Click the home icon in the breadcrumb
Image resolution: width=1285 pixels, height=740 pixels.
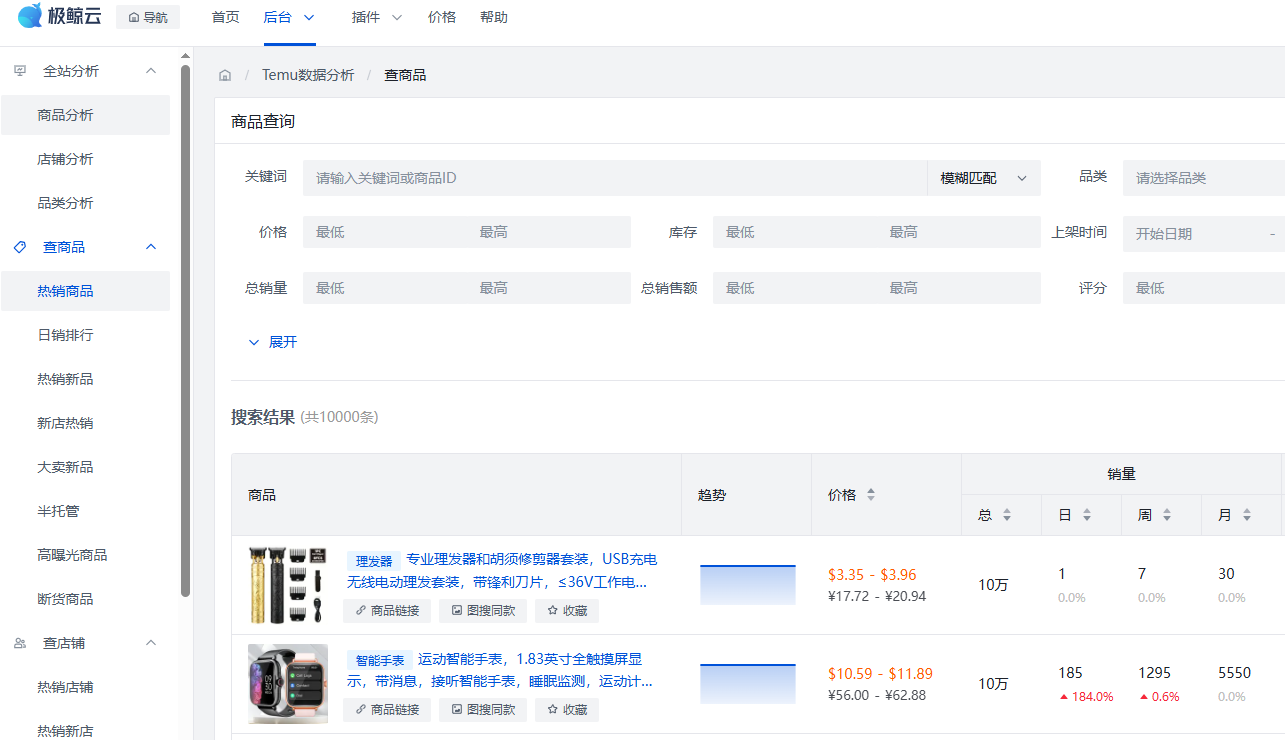[x=224, y=74]
